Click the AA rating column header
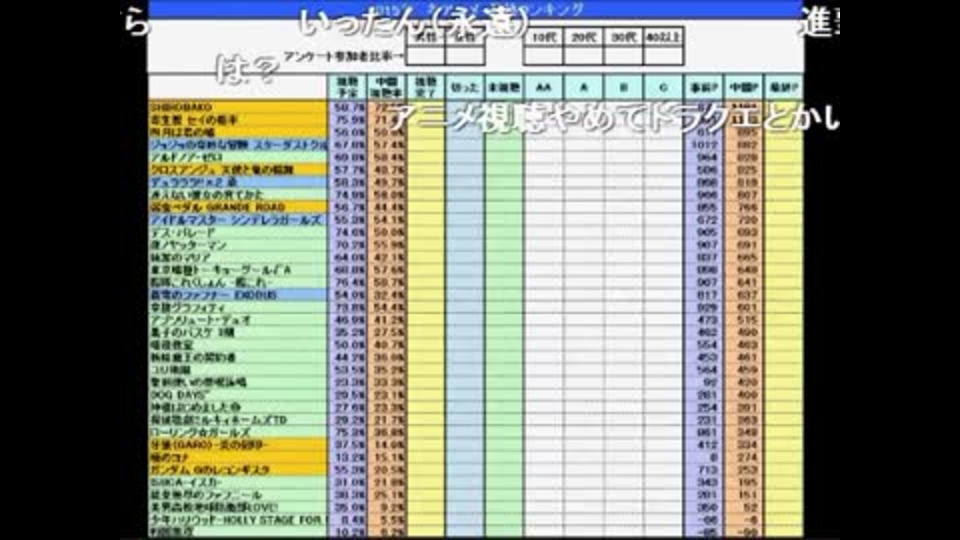 pos(543,88)
